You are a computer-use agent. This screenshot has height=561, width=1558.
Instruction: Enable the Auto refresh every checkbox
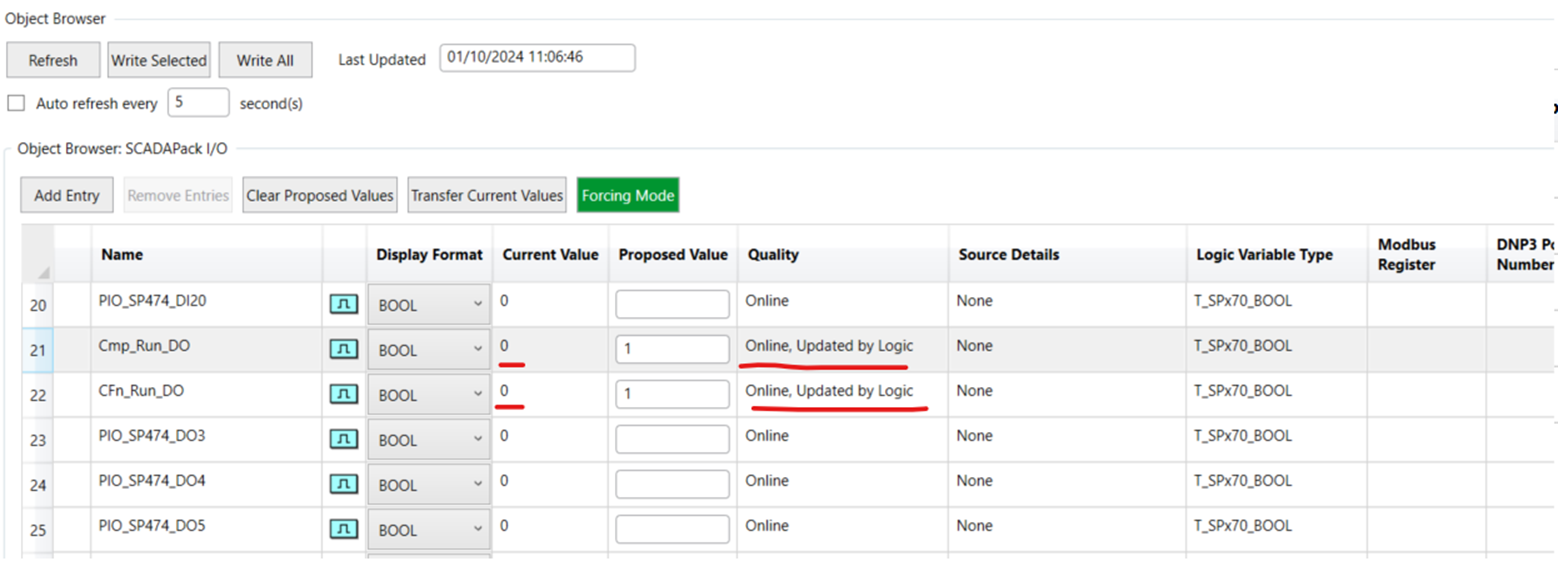click(x=16, y=103)
